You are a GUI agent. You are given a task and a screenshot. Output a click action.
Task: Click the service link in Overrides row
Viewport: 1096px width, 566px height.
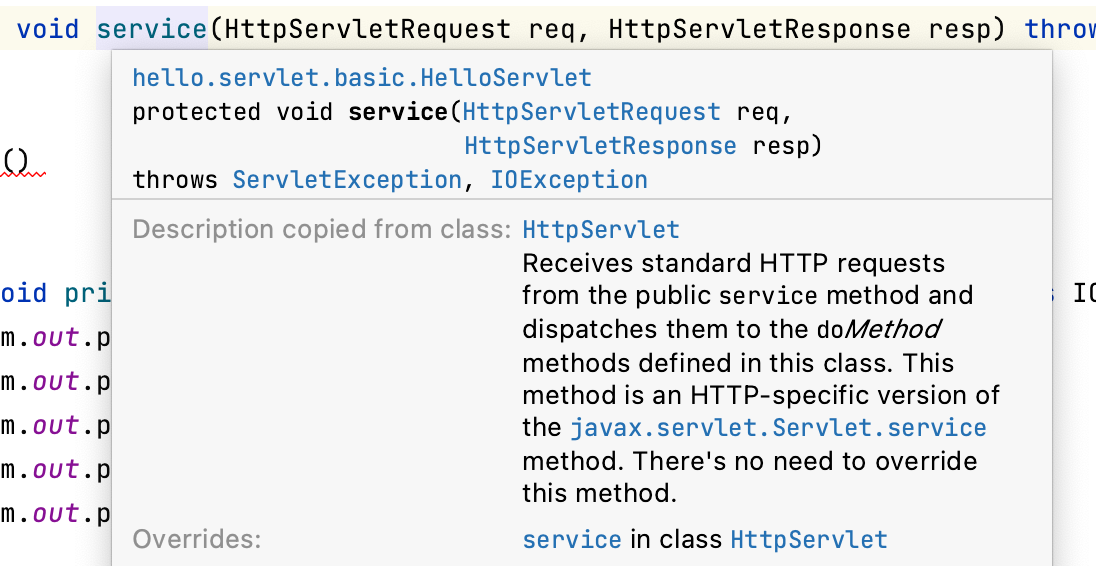tap(572, 539)
